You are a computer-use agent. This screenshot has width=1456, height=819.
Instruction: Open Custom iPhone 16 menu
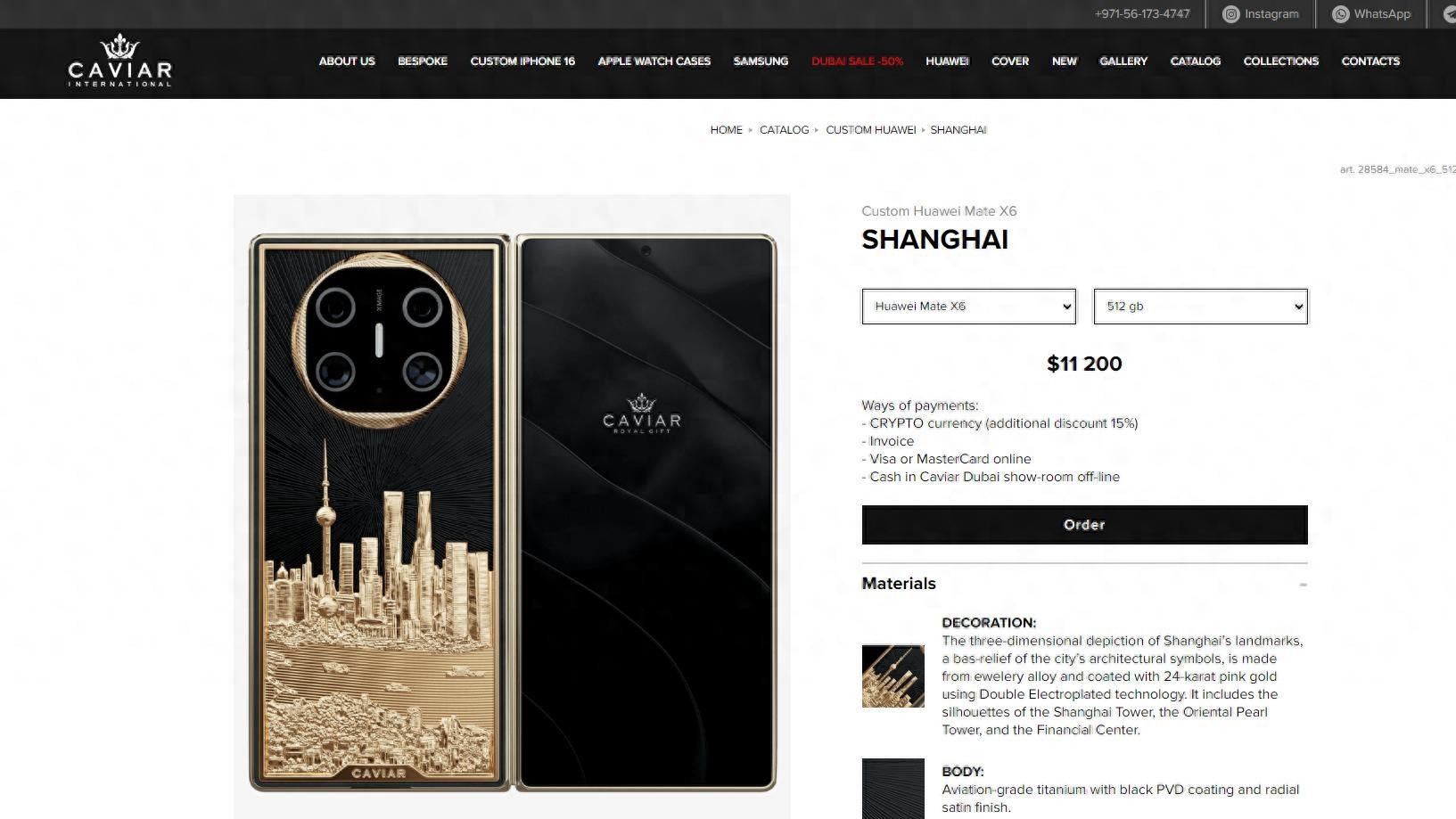[x=522, y=61]
